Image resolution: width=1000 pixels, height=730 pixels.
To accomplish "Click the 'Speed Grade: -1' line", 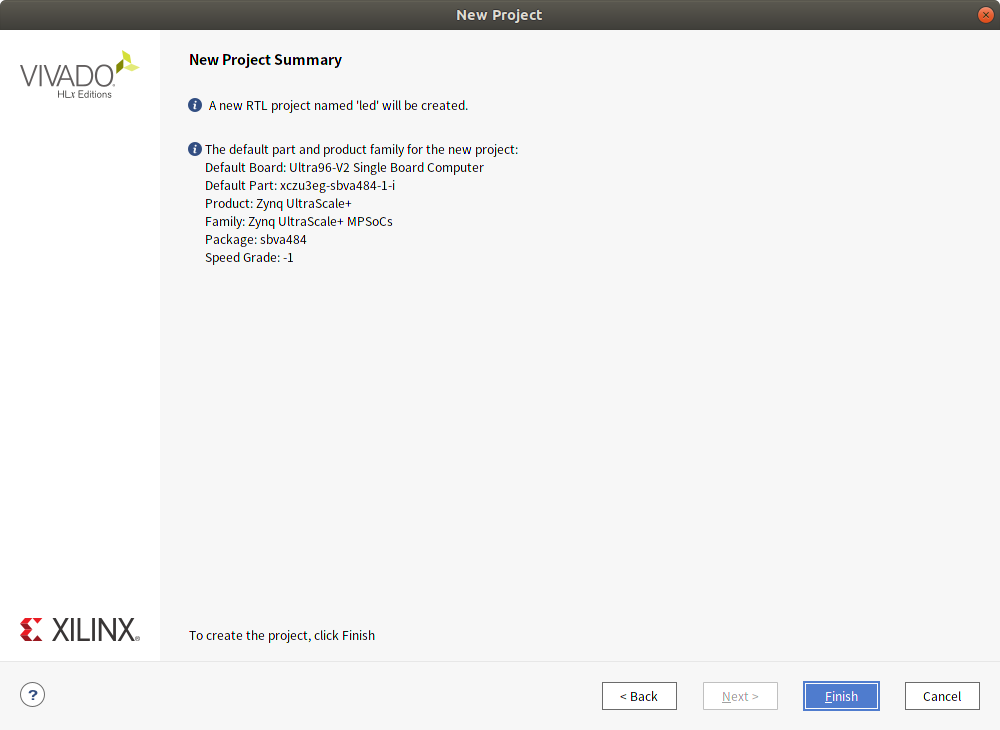I will [249, 258].
